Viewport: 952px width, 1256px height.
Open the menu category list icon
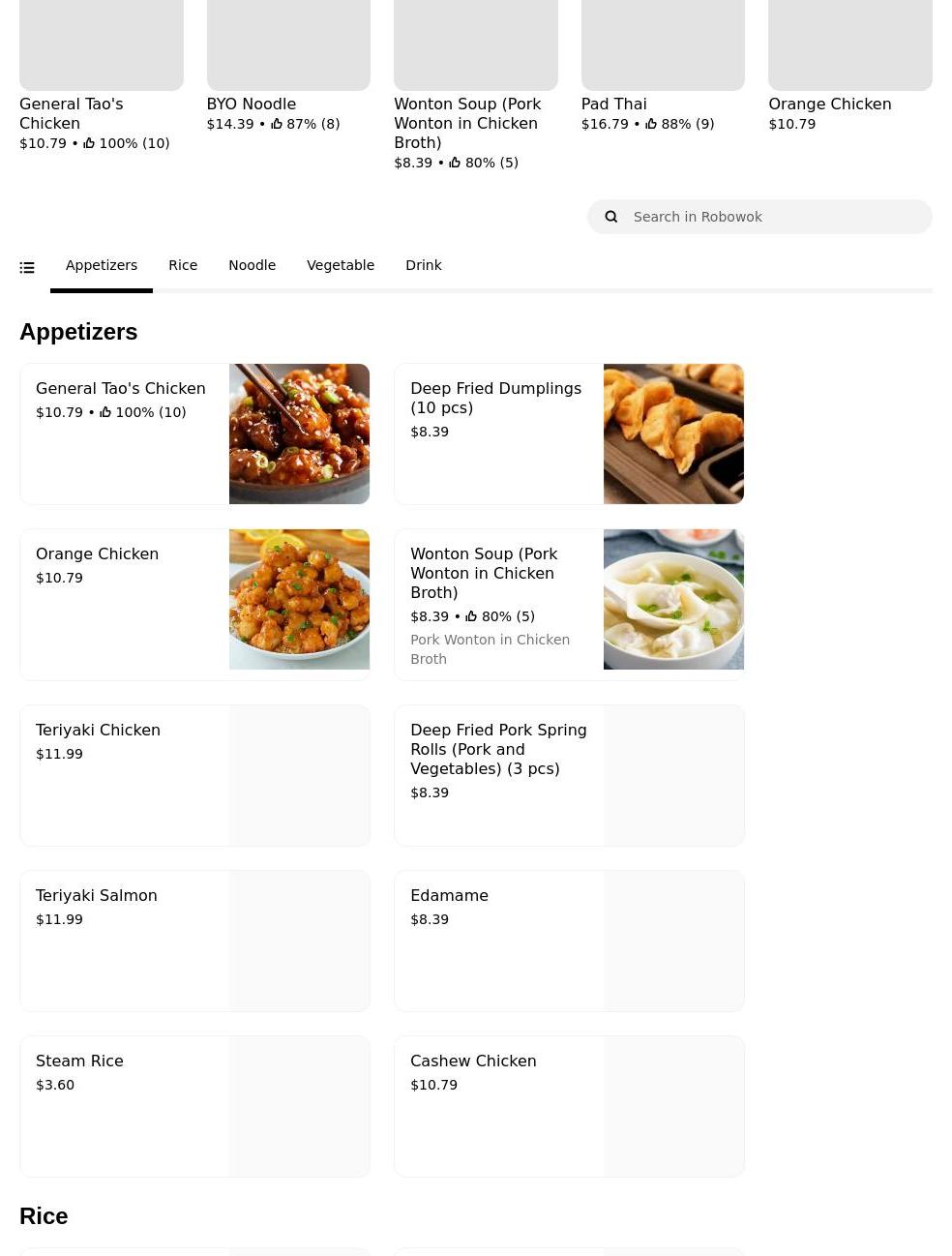27,267
